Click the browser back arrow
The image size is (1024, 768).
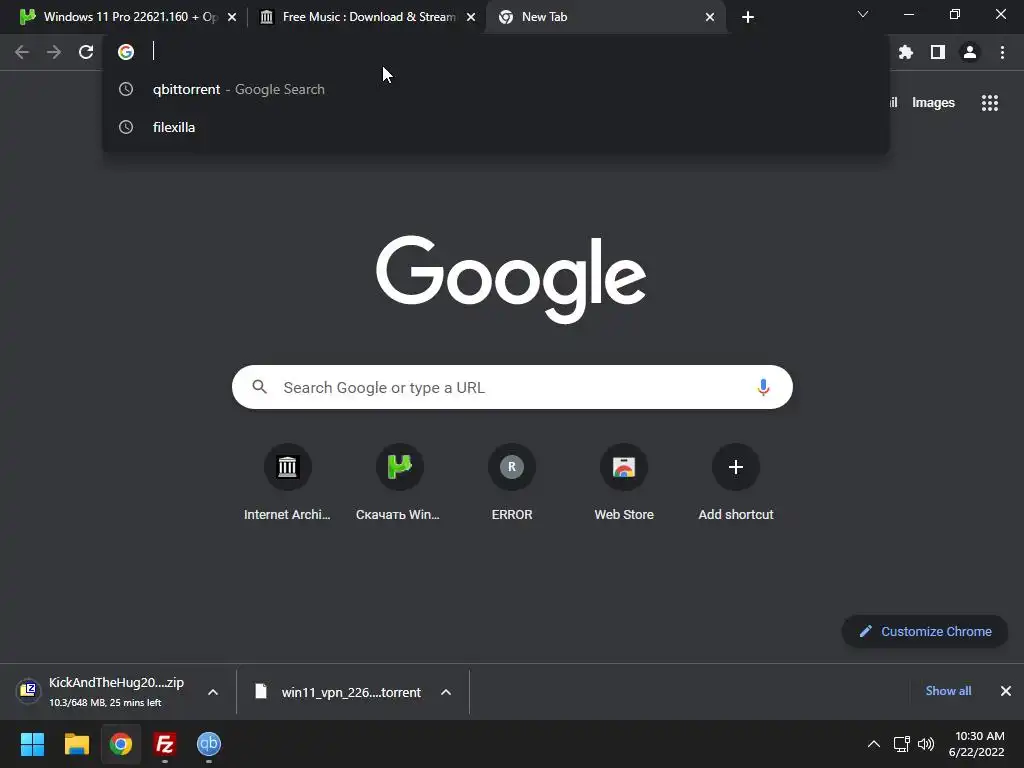pyautogui.click(x=22, y=52)
